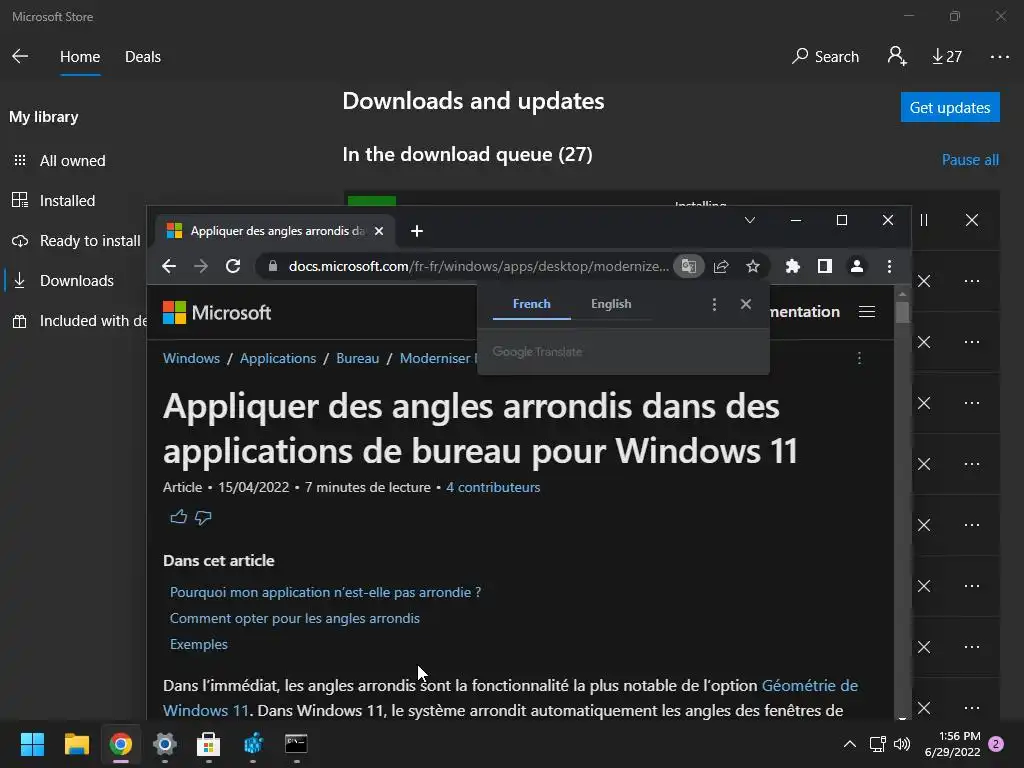Open the Microsoft docs hamburger menu
The image size is (1024, 768).
pyautogui.click(x=867, y=312)
